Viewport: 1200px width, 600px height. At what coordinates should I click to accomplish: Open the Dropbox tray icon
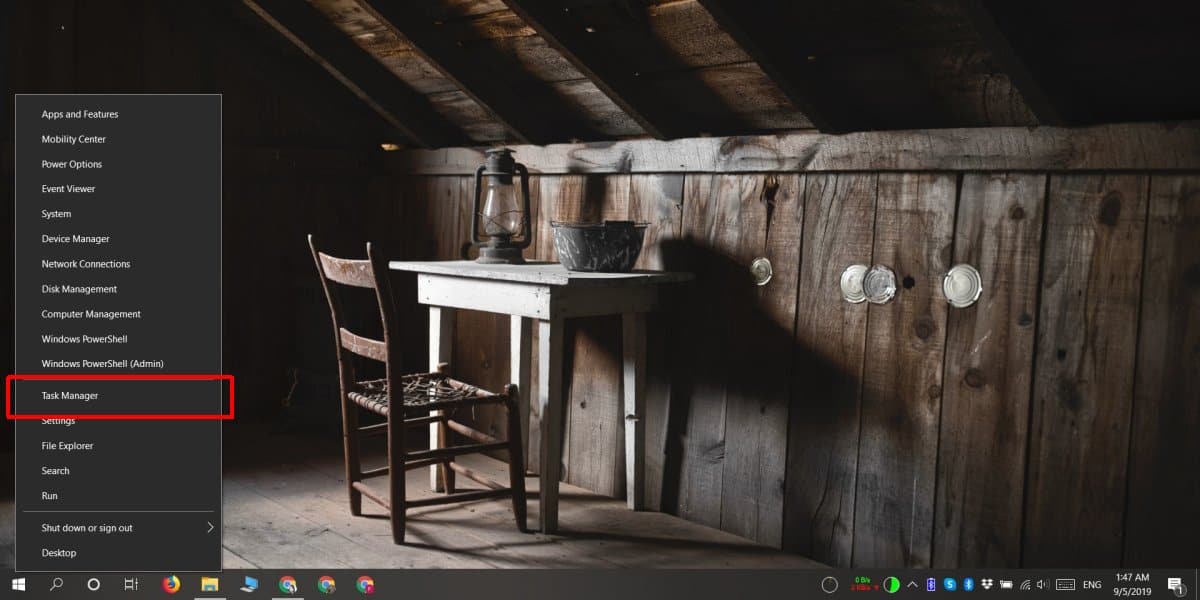click(x=987, y=584)
